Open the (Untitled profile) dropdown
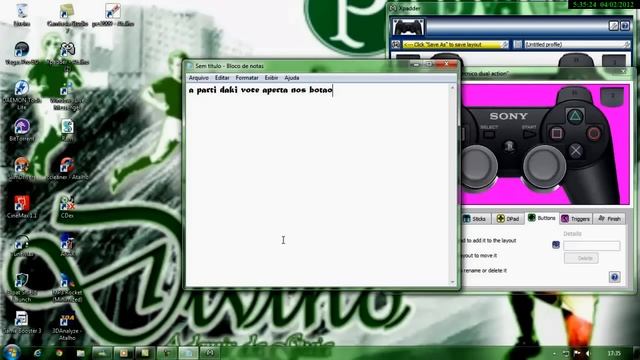 (577, 44)
